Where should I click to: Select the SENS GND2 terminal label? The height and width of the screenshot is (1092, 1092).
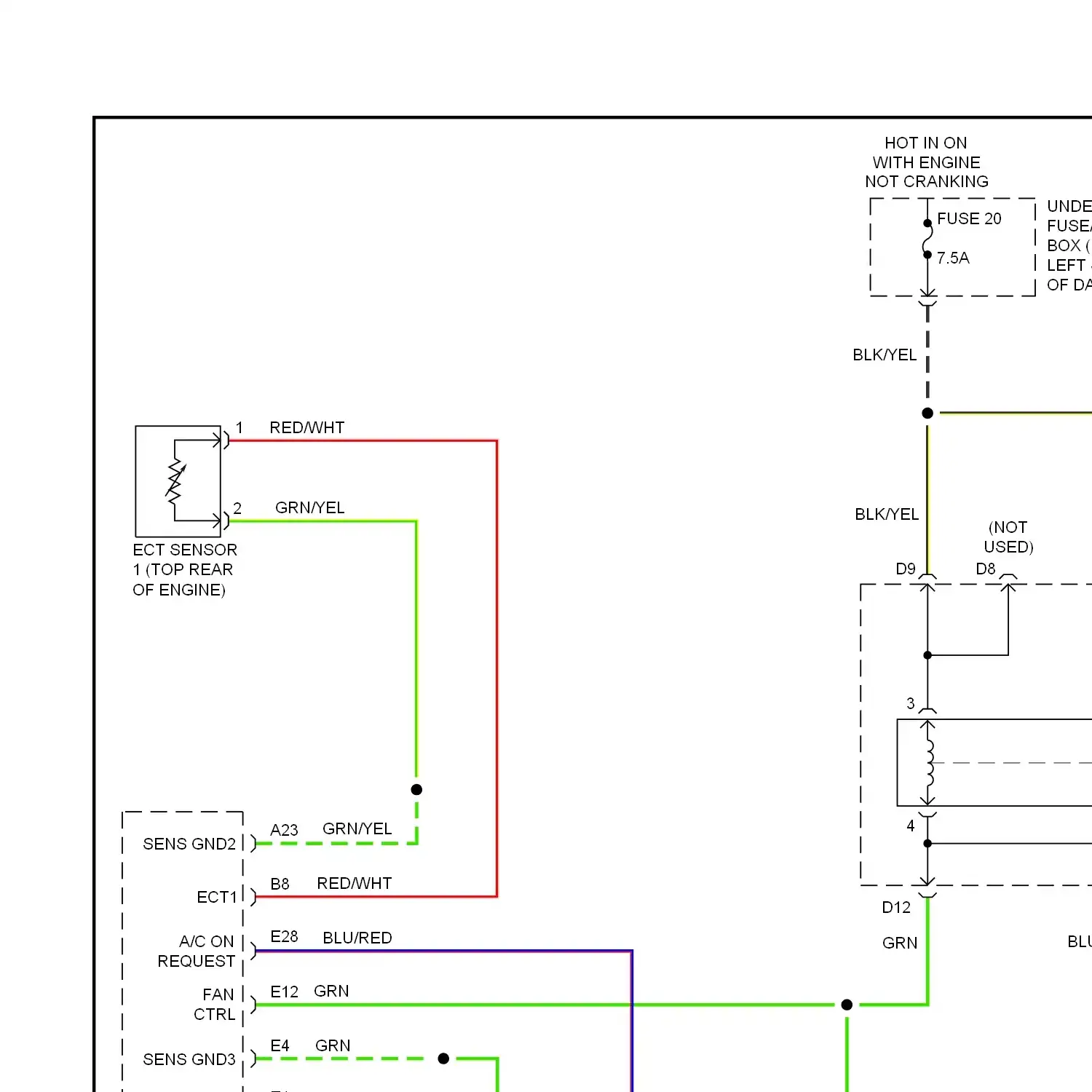point(189,844)
